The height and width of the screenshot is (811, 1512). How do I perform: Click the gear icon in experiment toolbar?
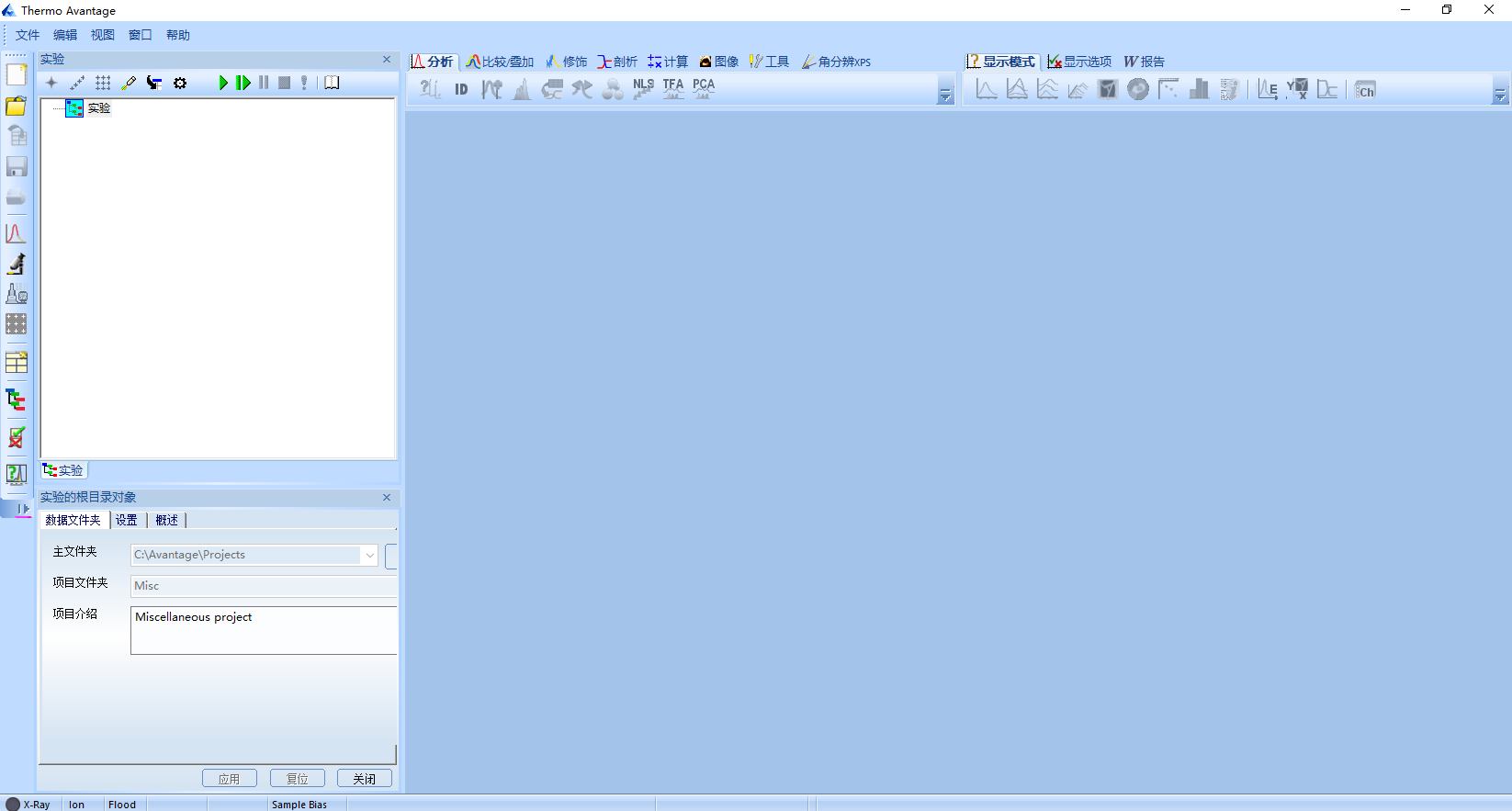[180, 83]
